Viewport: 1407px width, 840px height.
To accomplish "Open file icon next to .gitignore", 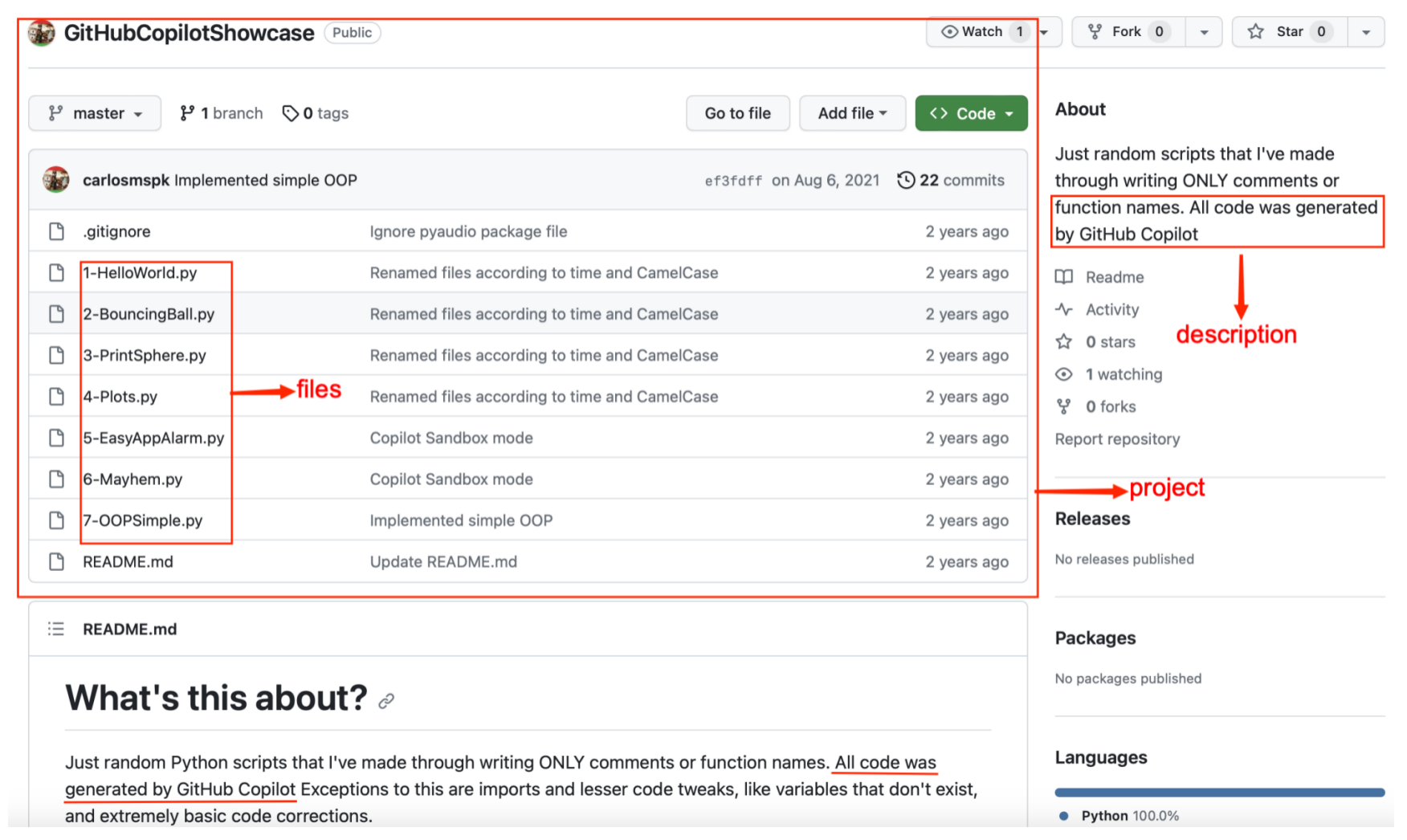I will point(56,231).
